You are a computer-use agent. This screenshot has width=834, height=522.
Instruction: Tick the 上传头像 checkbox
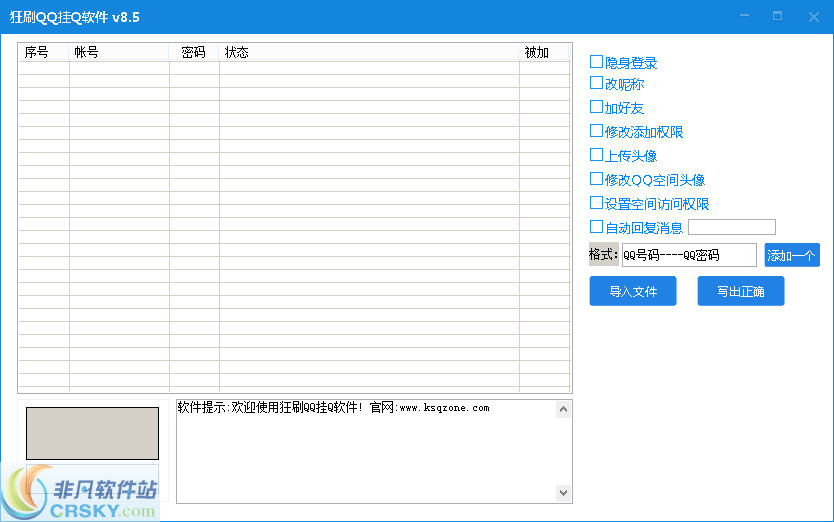(596, 155)
